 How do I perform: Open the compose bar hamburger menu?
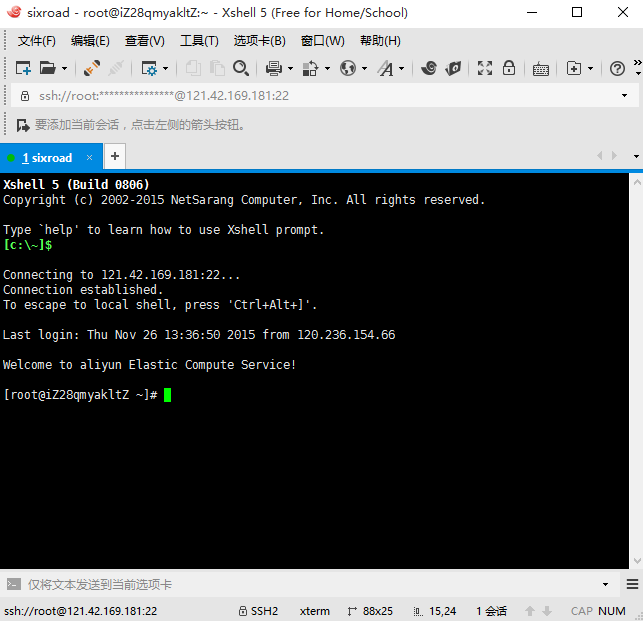coord(632,584)
